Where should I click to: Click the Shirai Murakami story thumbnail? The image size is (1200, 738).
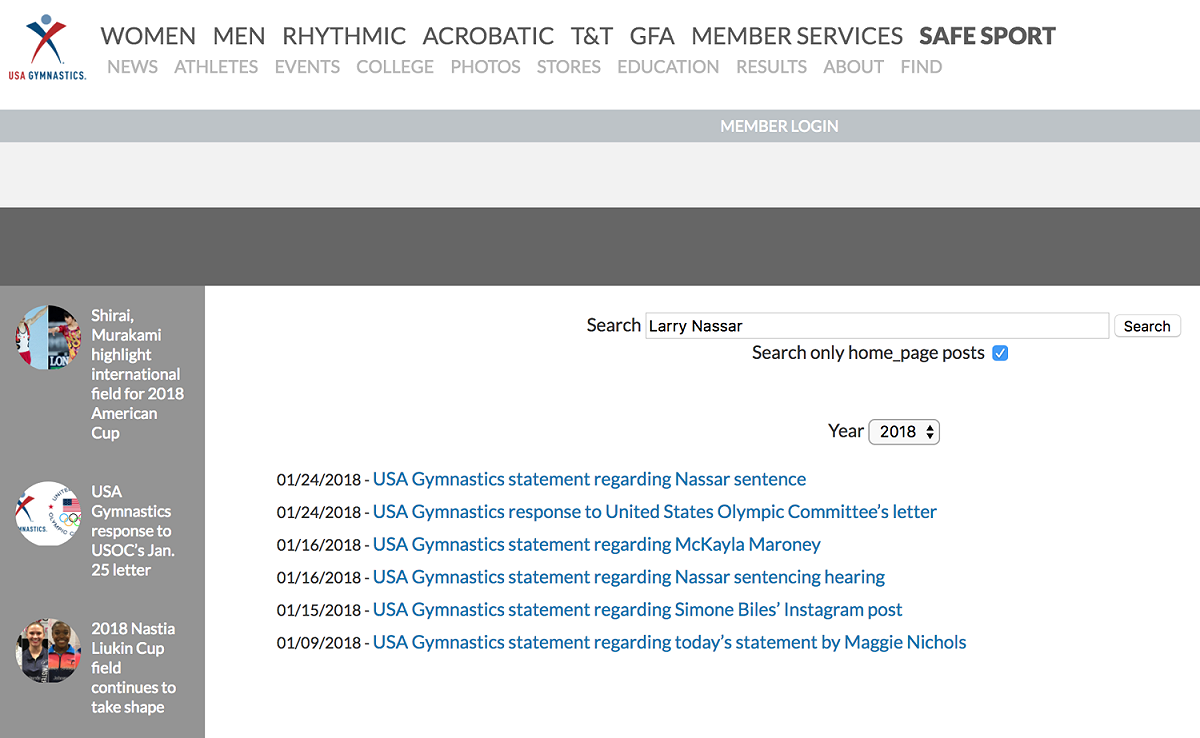(48, 337)
